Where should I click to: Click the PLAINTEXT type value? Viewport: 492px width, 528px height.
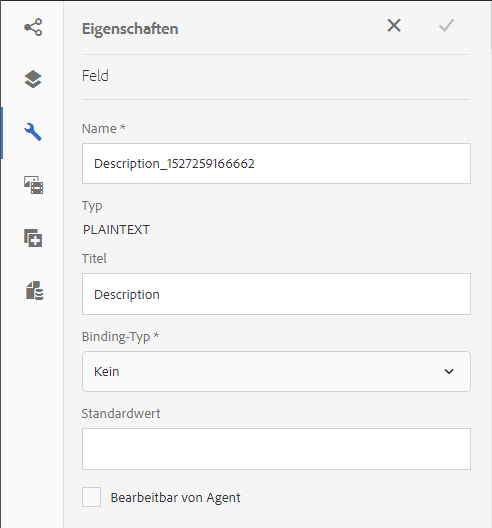116,230
